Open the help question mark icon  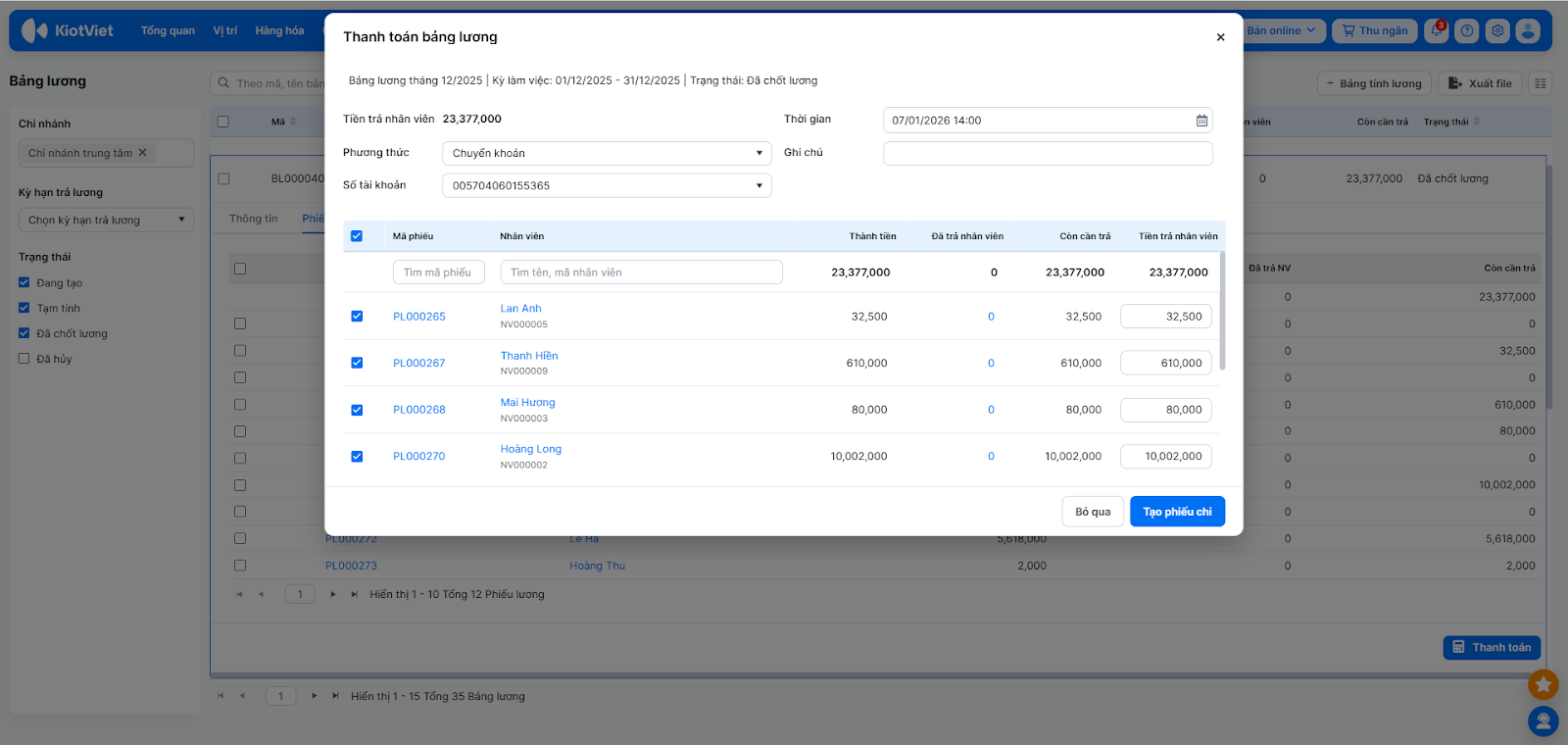point(1467,30)
